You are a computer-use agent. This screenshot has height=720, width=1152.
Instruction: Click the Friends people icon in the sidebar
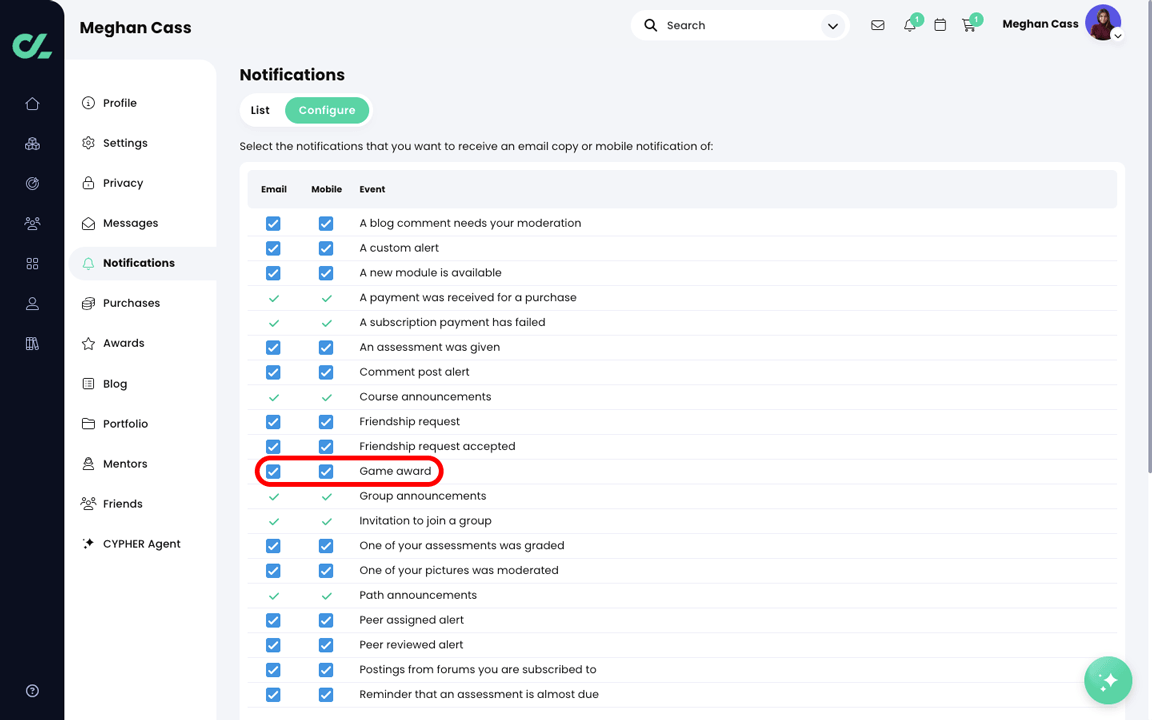88,503
